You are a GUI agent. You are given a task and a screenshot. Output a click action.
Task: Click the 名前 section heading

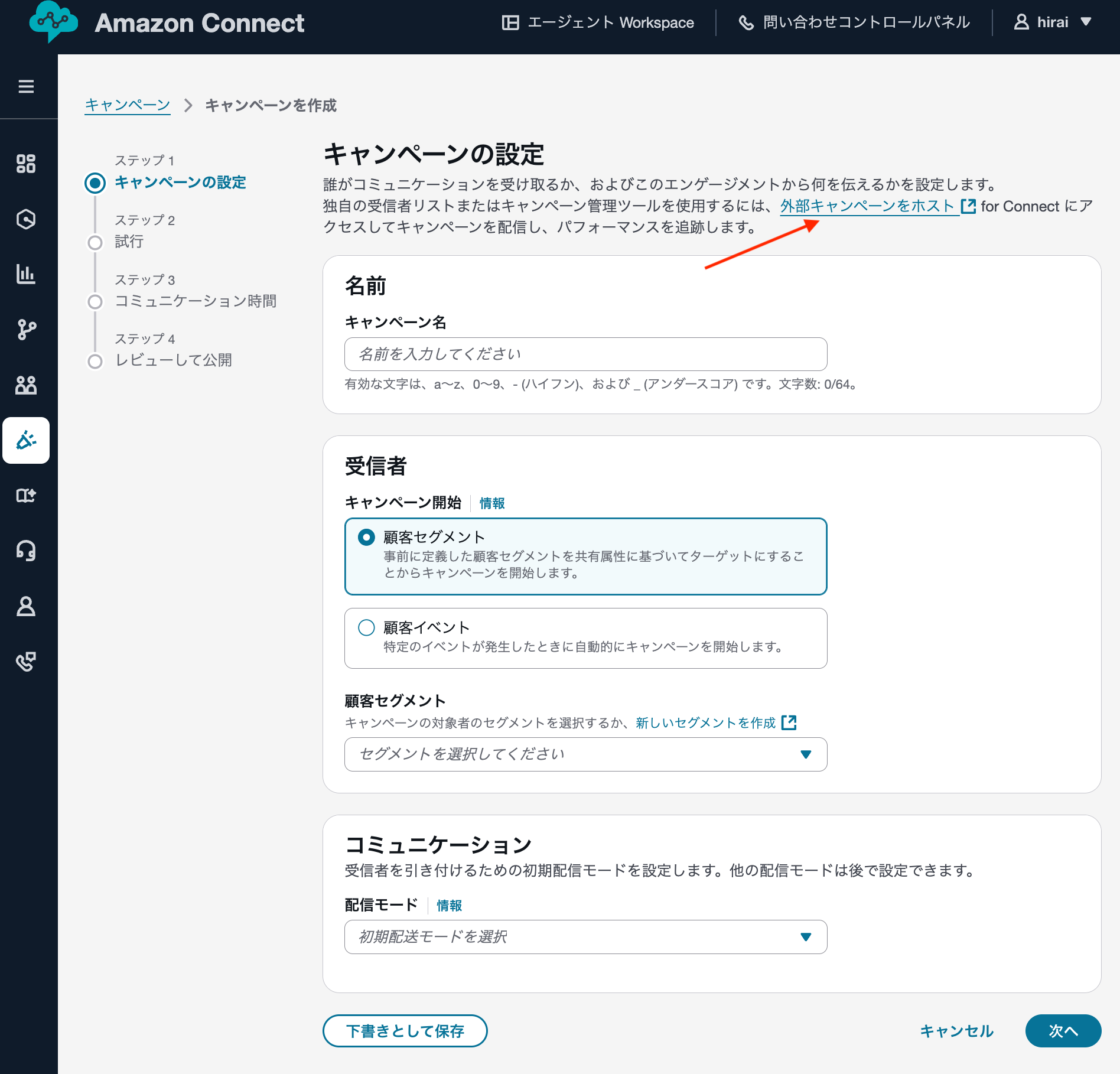[x=366, y=286]
